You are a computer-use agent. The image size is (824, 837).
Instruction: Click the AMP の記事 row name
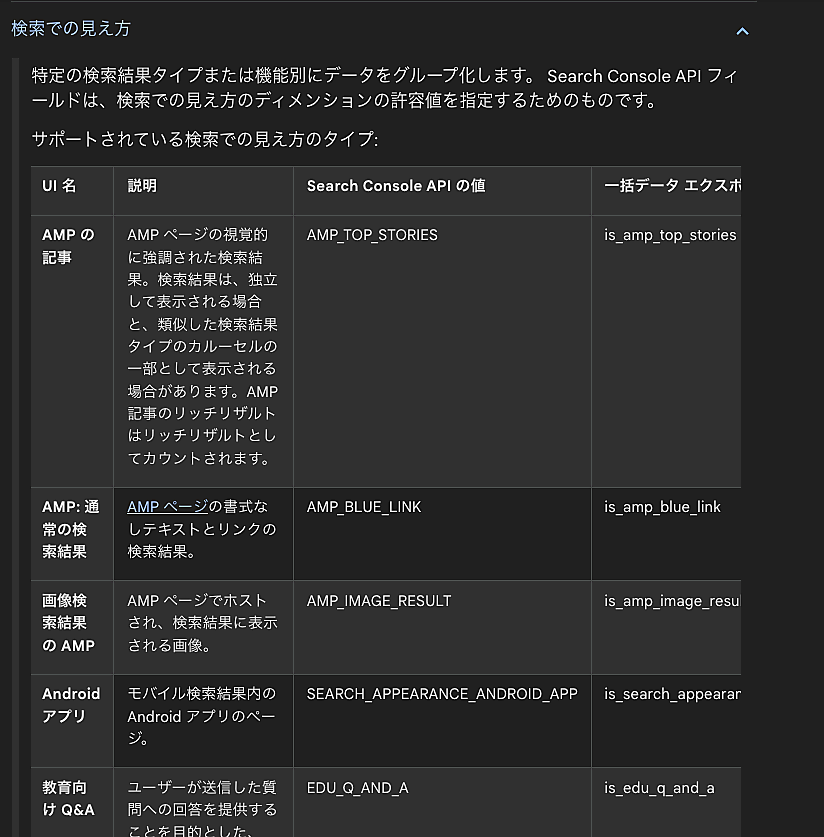[68, 246]
